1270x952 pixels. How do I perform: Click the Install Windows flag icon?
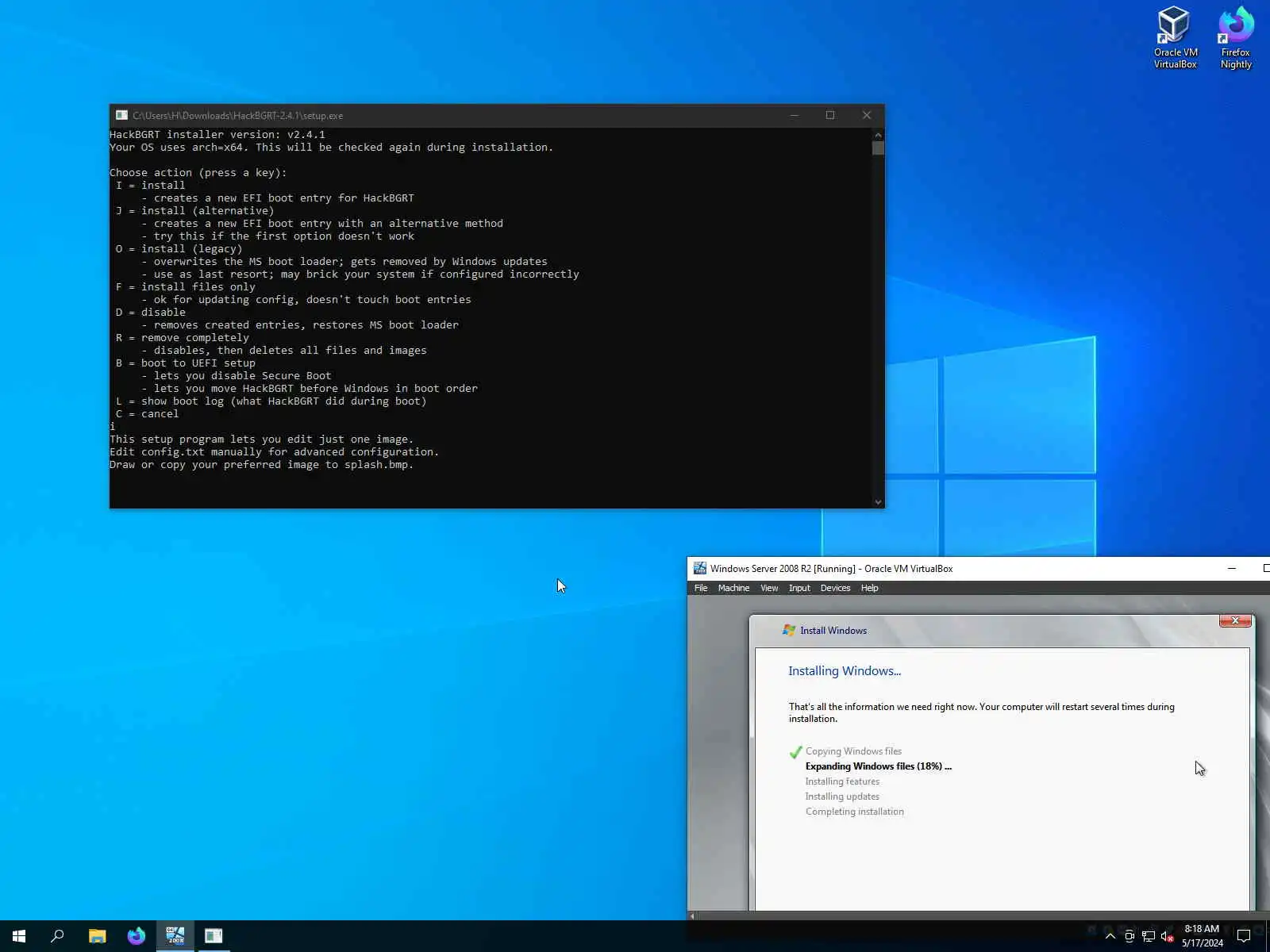789,630
